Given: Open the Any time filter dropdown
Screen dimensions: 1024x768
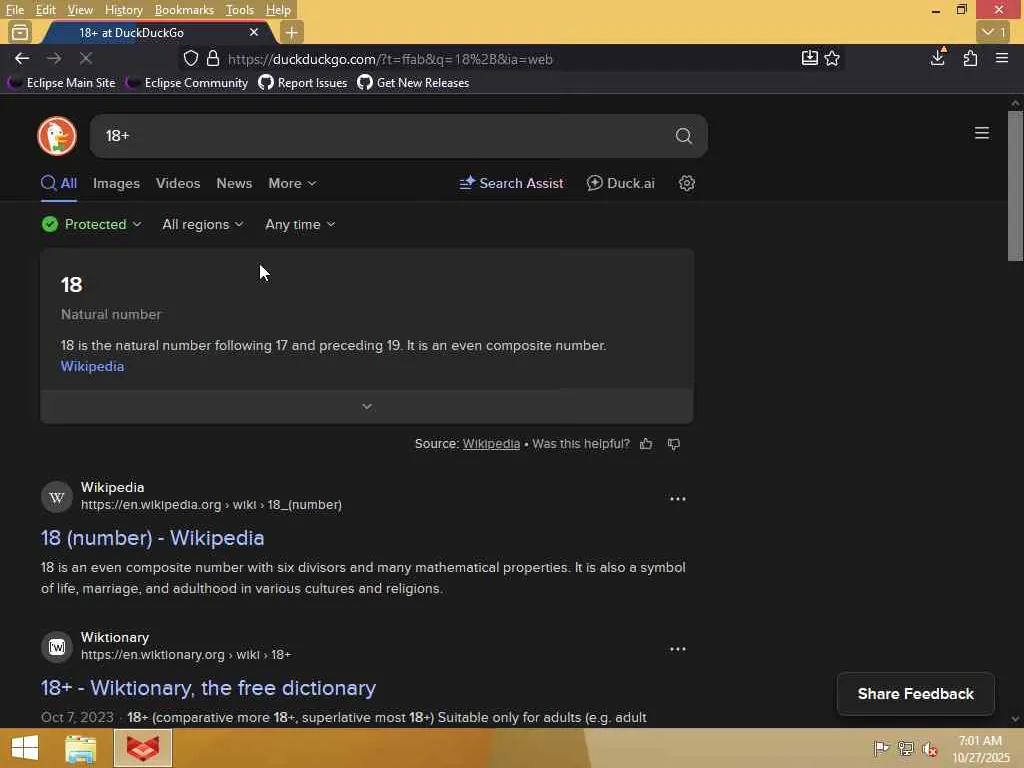Looking at the screenshot, I should (300, 225).
